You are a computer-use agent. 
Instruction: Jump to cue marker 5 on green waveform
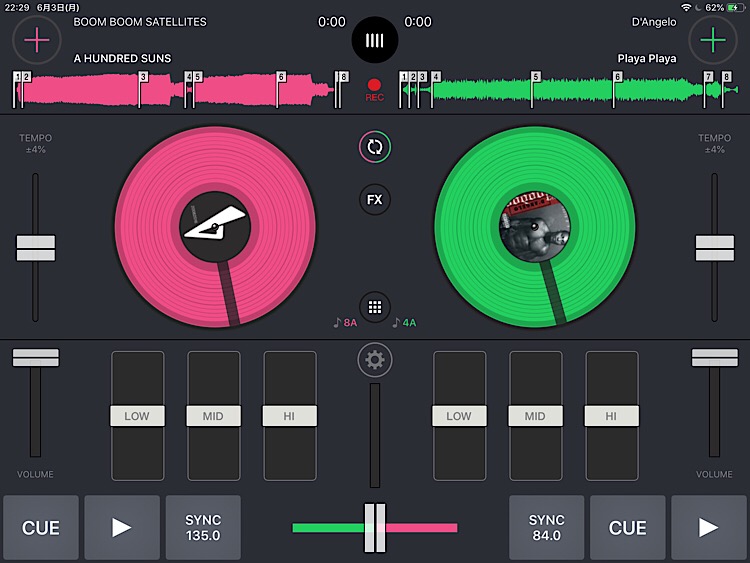pos(536,77)
